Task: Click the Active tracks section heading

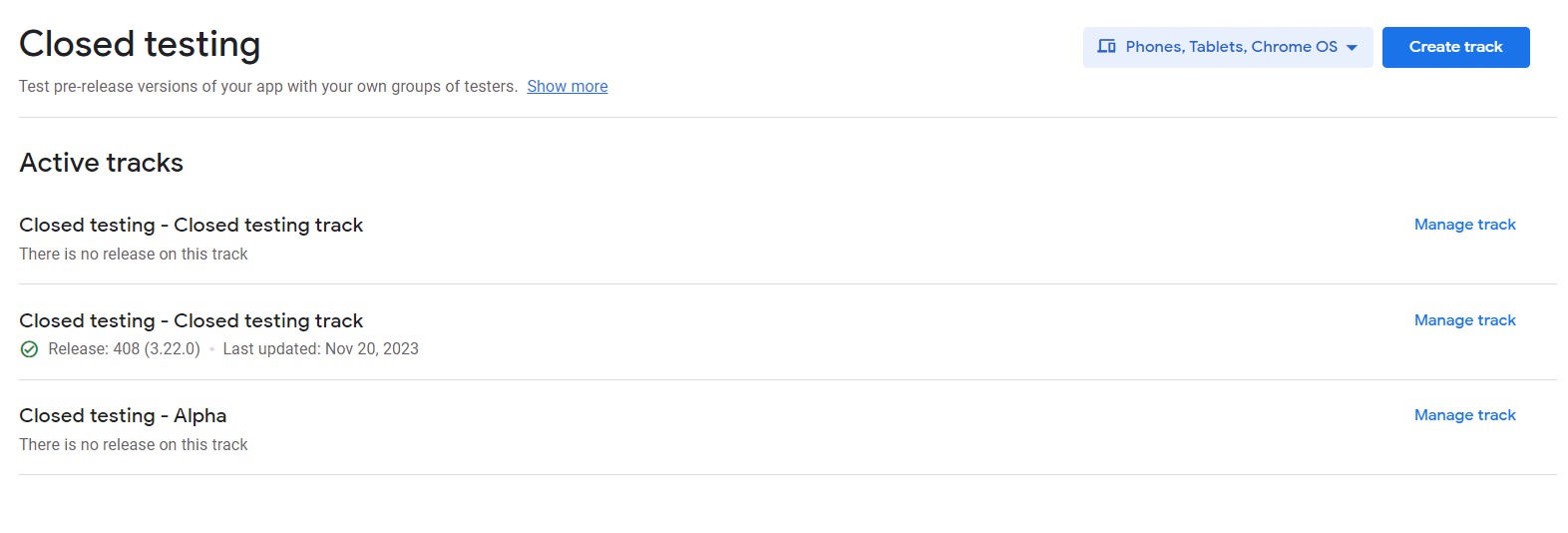Action: pyautogui.click(x=102, y=163)
